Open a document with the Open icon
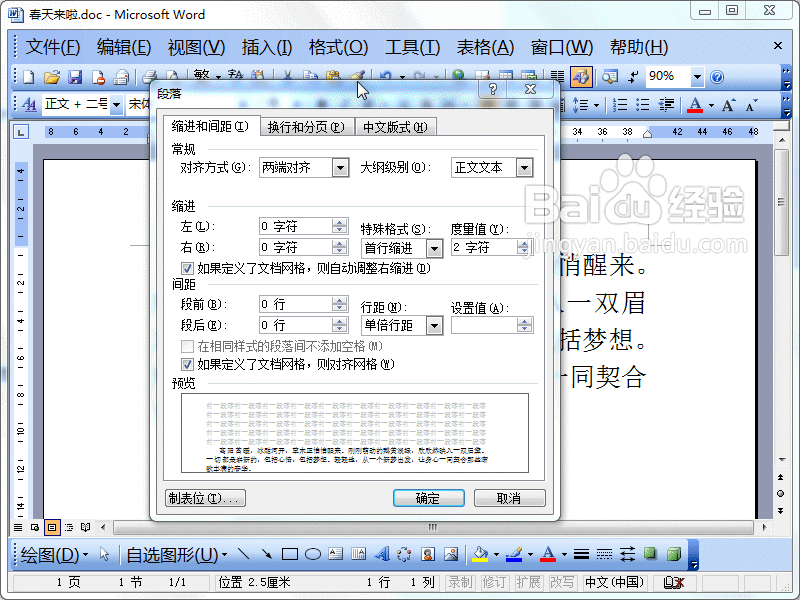This screenshot has height=600, width=800. (52, 76)
